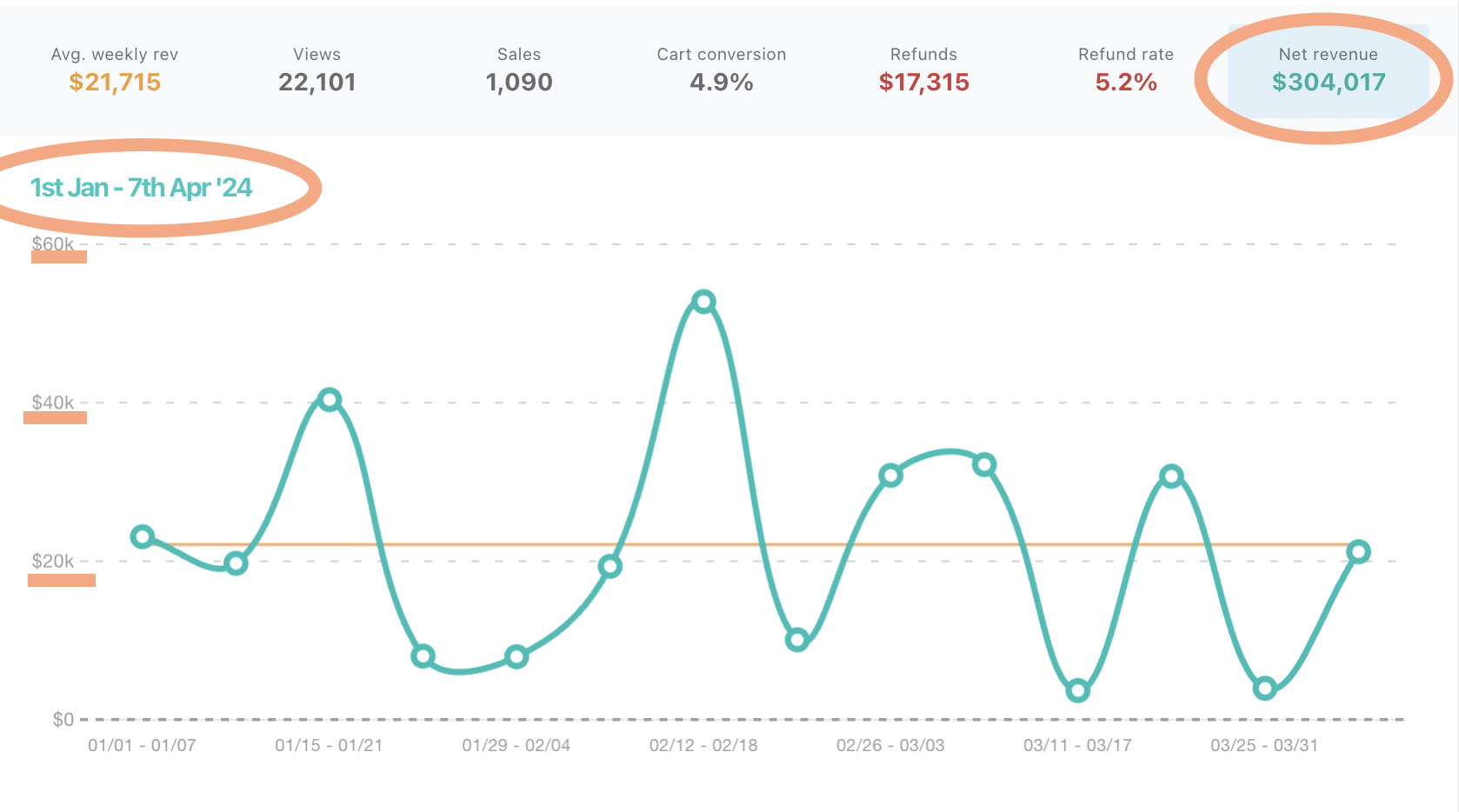Screen dimensions: 1459x812
Task: Select the chart point above 01/15 - 01/21
Action: [x=329, y=400]
